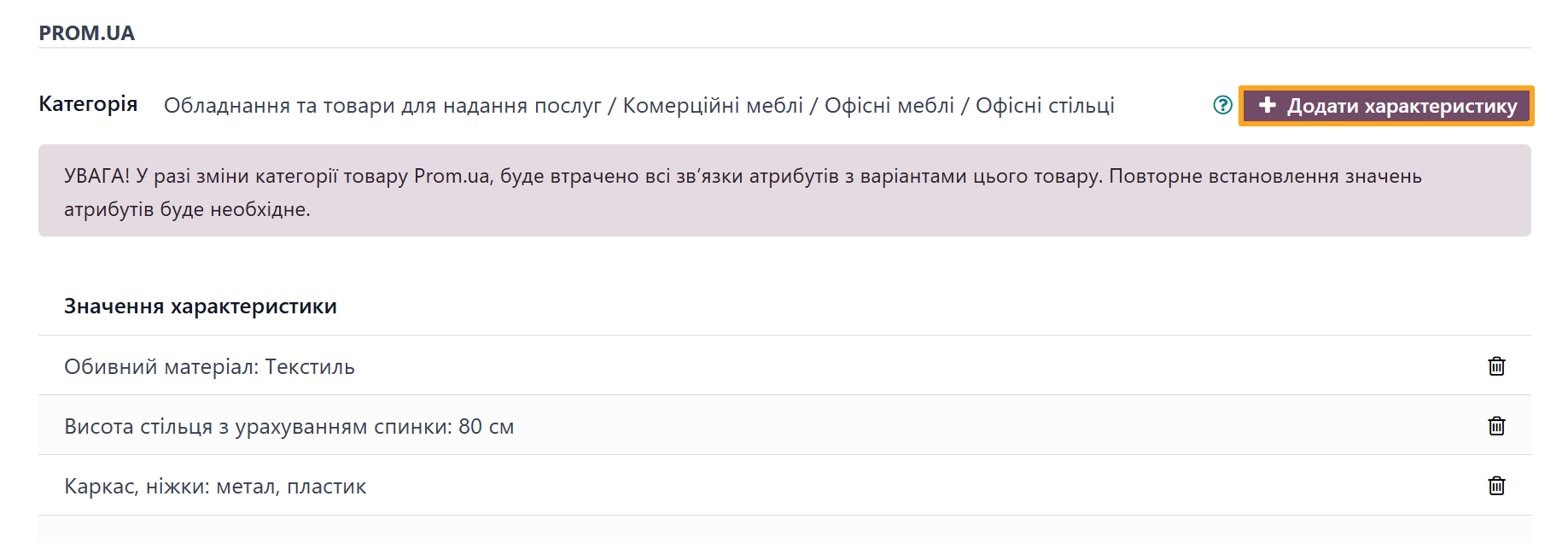
Task: Click the plus icon on the add button
Action: [x=1268, y=105]
